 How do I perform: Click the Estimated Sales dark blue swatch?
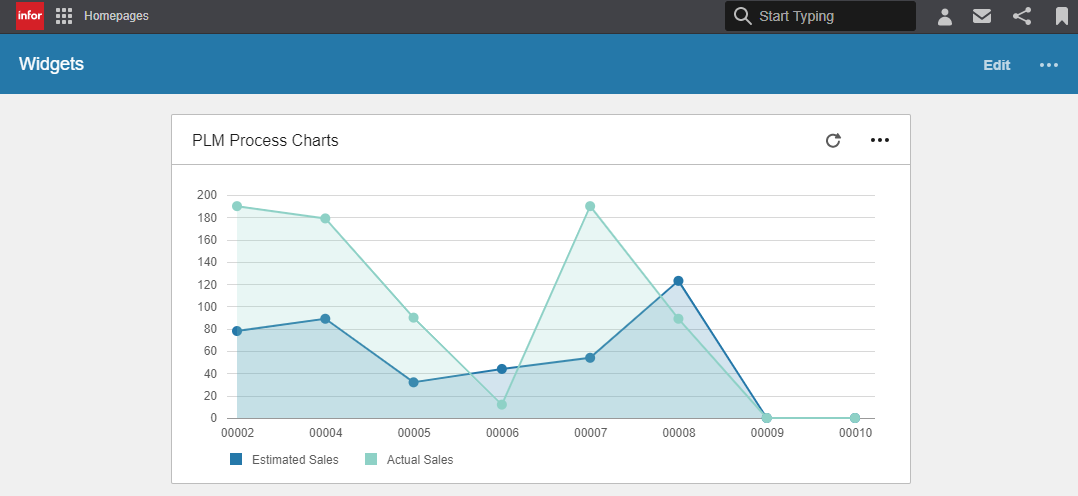point(236,460)
